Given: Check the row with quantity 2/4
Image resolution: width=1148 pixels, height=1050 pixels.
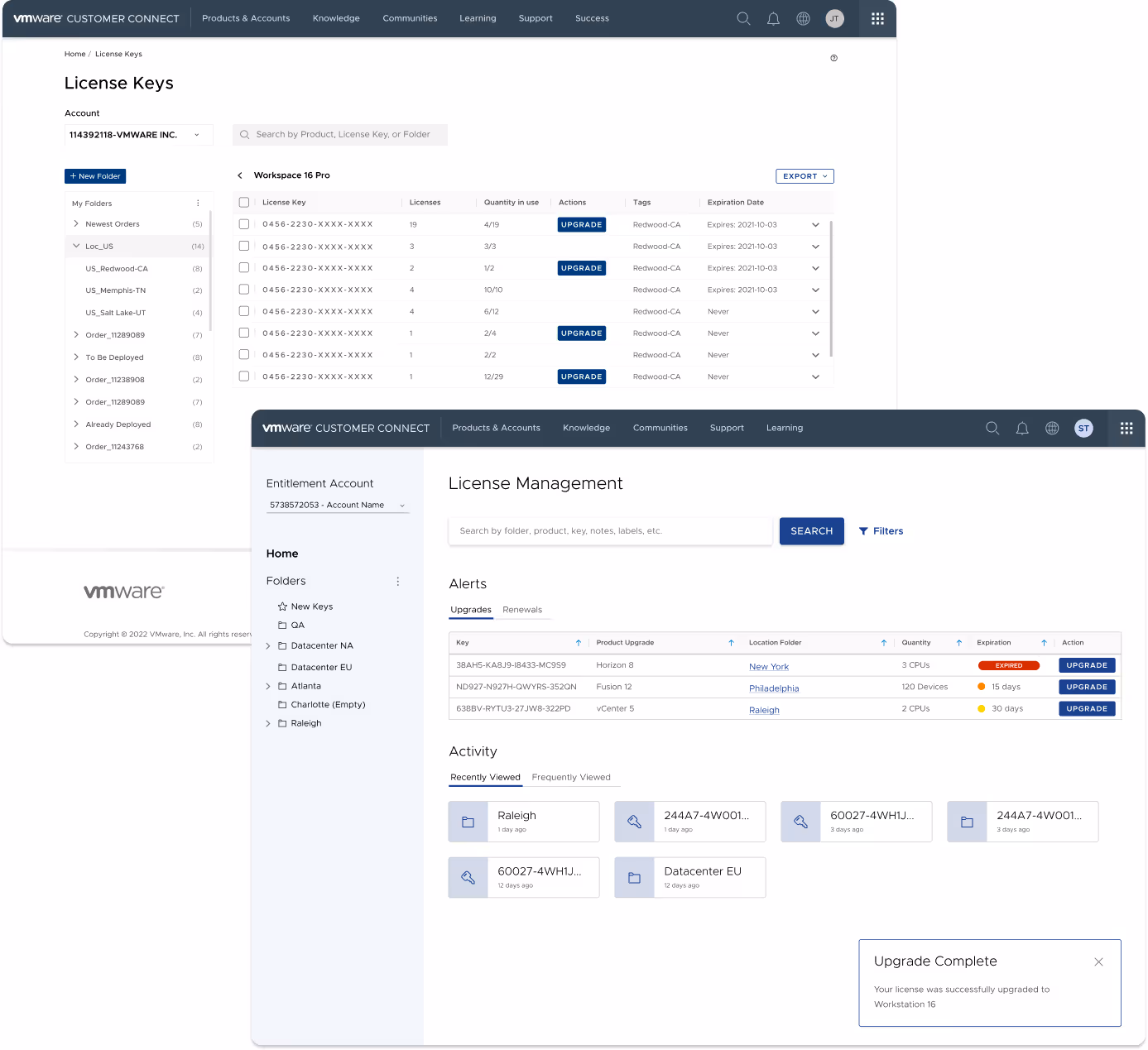Looking at the screenshot, I should (x=244, y=333).
